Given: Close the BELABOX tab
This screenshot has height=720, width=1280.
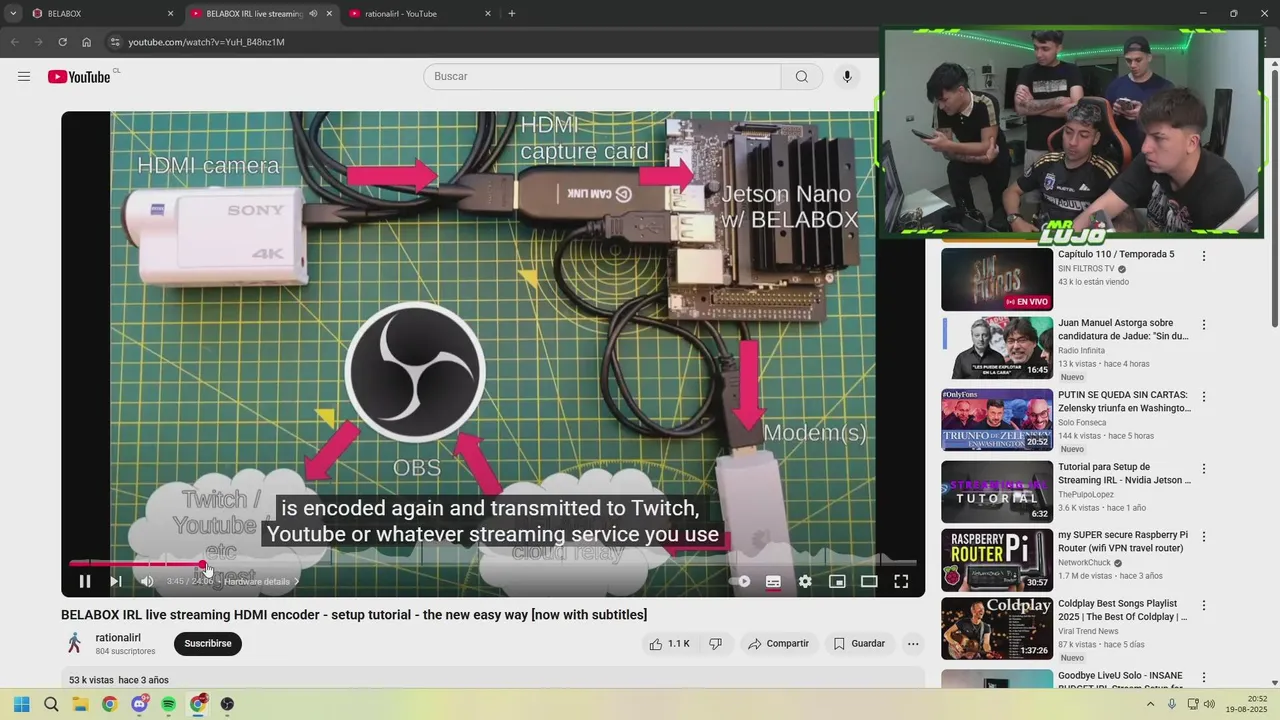Looking at the screenshot, I should point(170,14).
